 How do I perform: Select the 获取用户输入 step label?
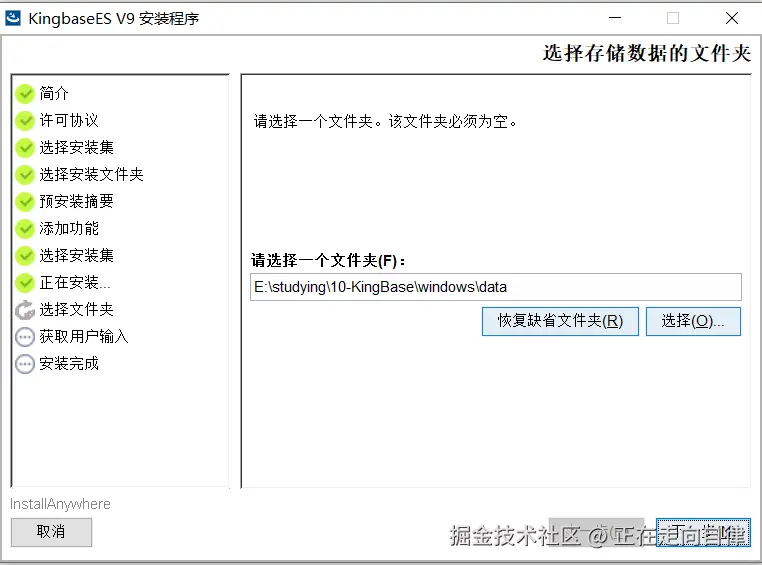point(84,336)
